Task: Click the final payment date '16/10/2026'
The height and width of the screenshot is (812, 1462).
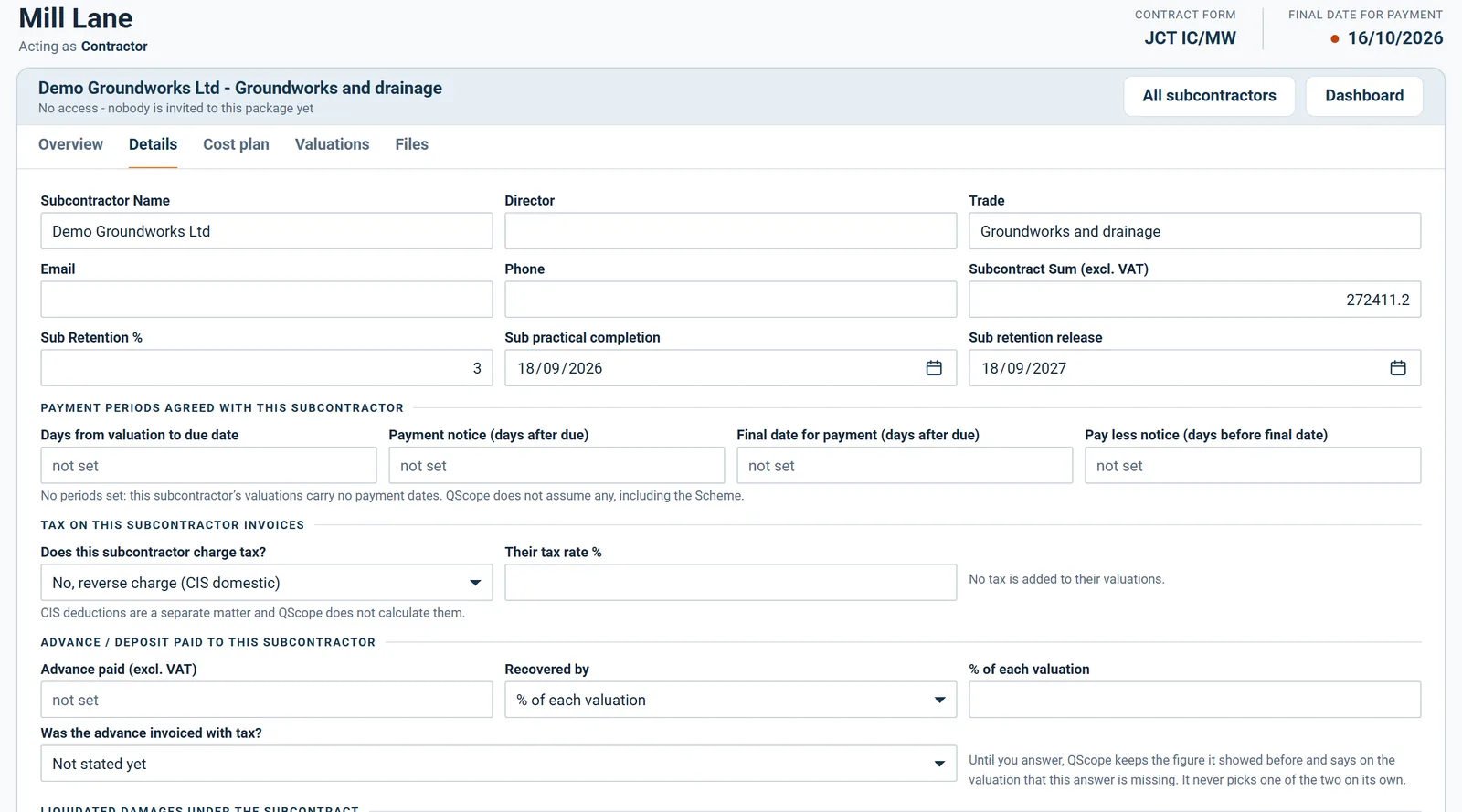Action: (1395, 38)
